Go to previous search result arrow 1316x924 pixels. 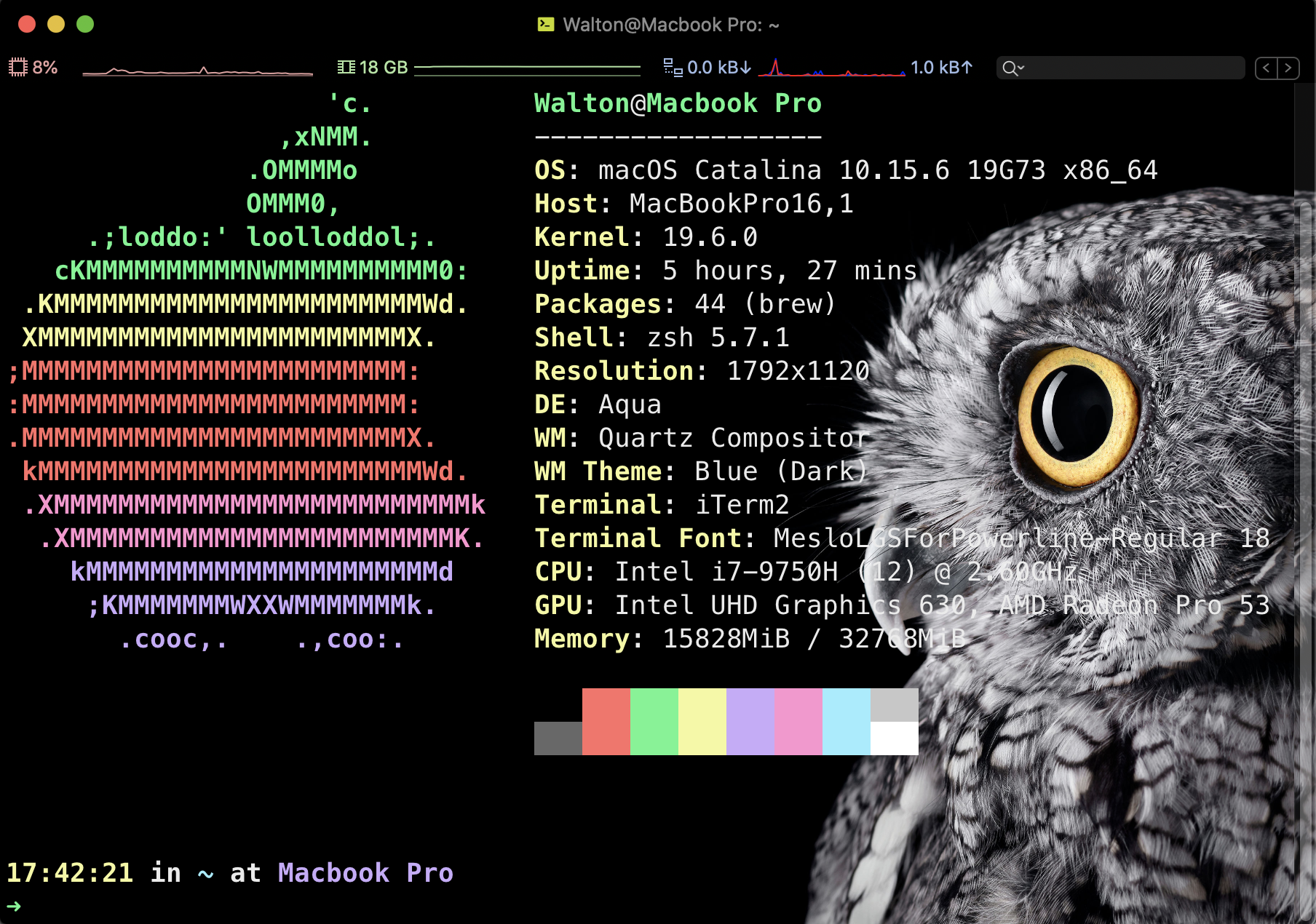pyautogui.click(x=1267, y=68)
